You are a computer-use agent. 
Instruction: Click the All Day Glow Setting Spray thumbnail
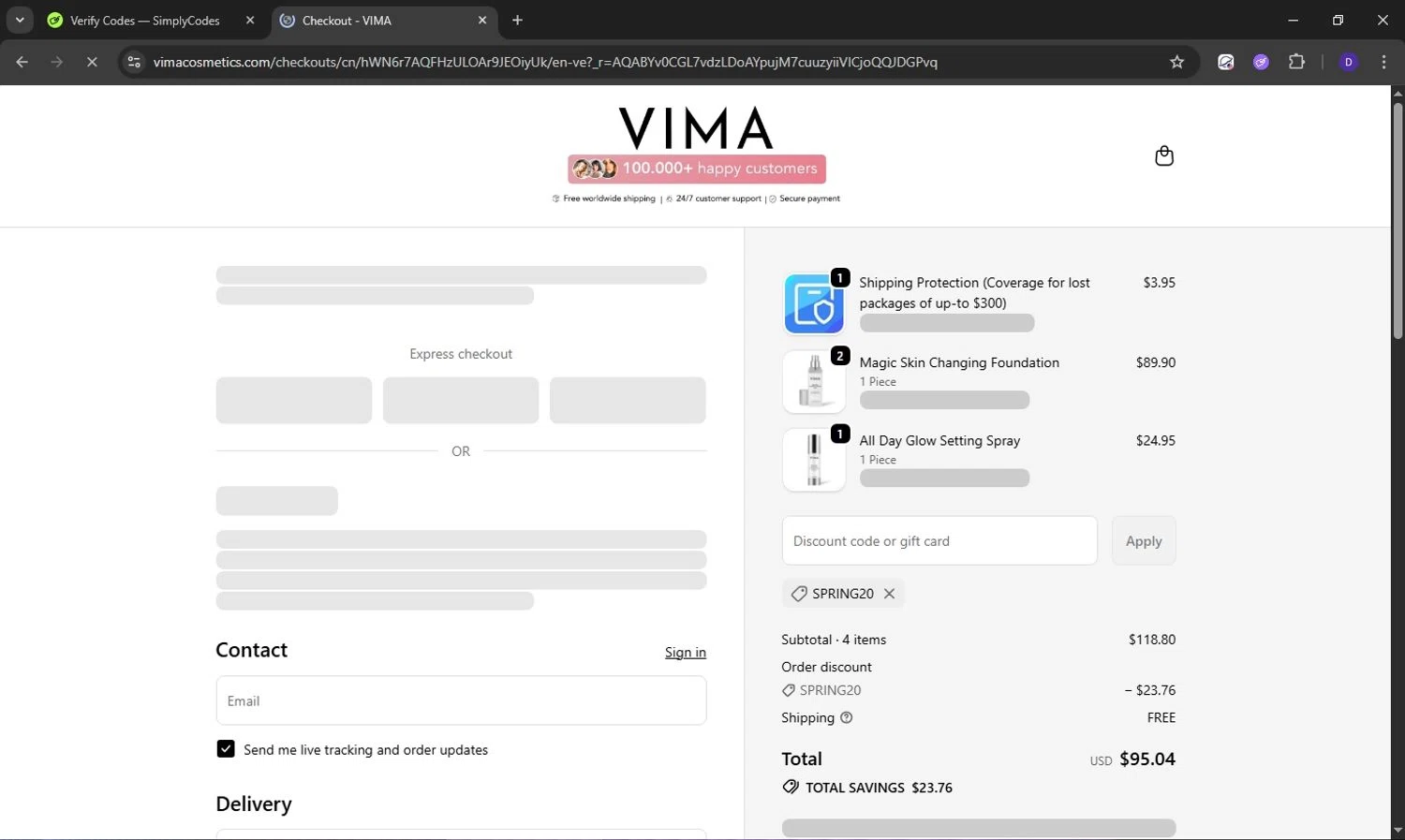coord(814,460)
